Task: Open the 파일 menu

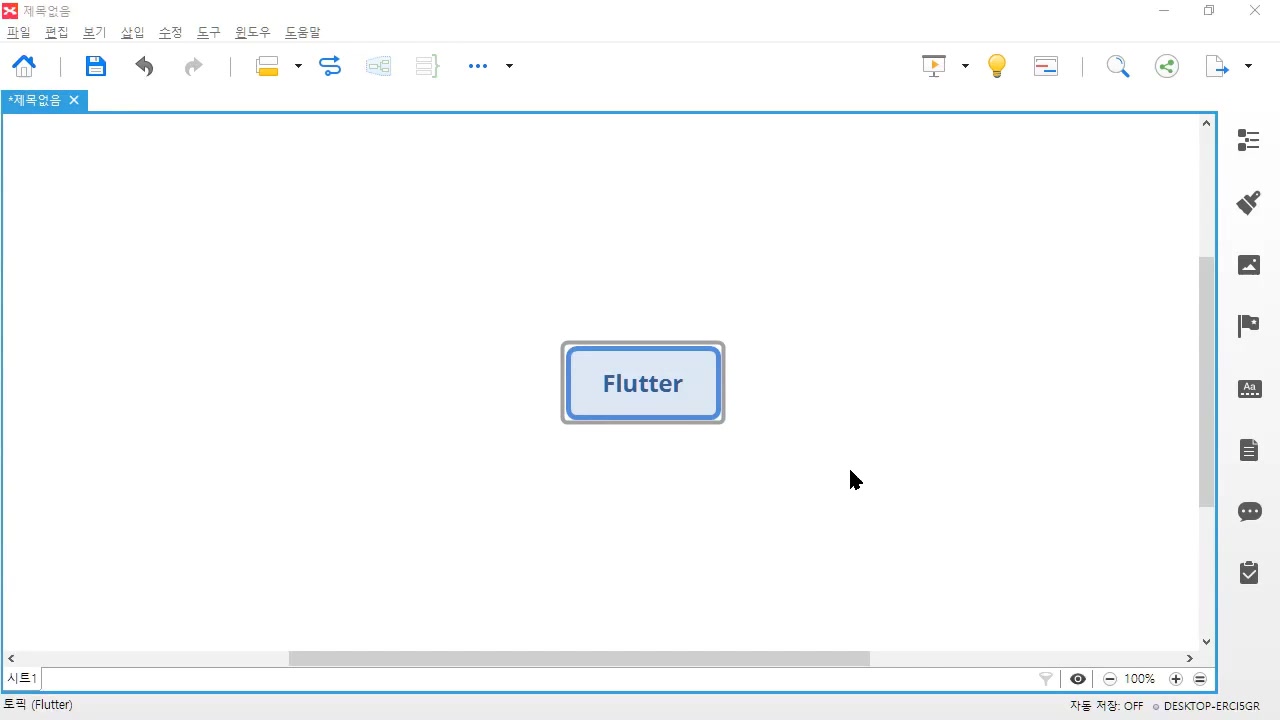Action: click(18, 32)
